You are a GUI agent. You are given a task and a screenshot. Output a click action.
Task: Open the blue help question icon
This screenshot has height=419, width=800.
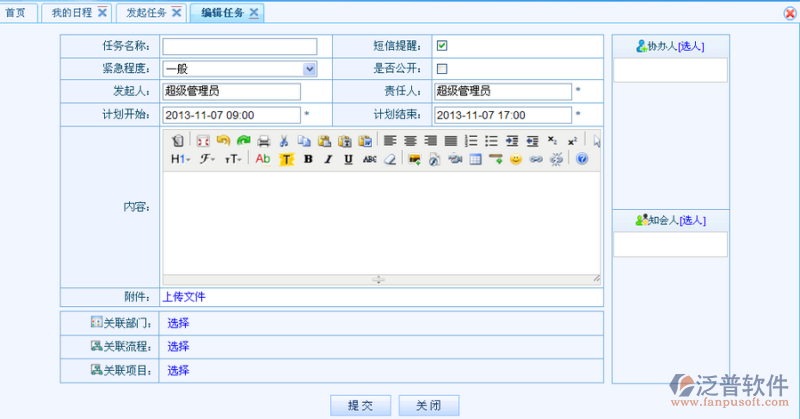click(x=582, y=159)
